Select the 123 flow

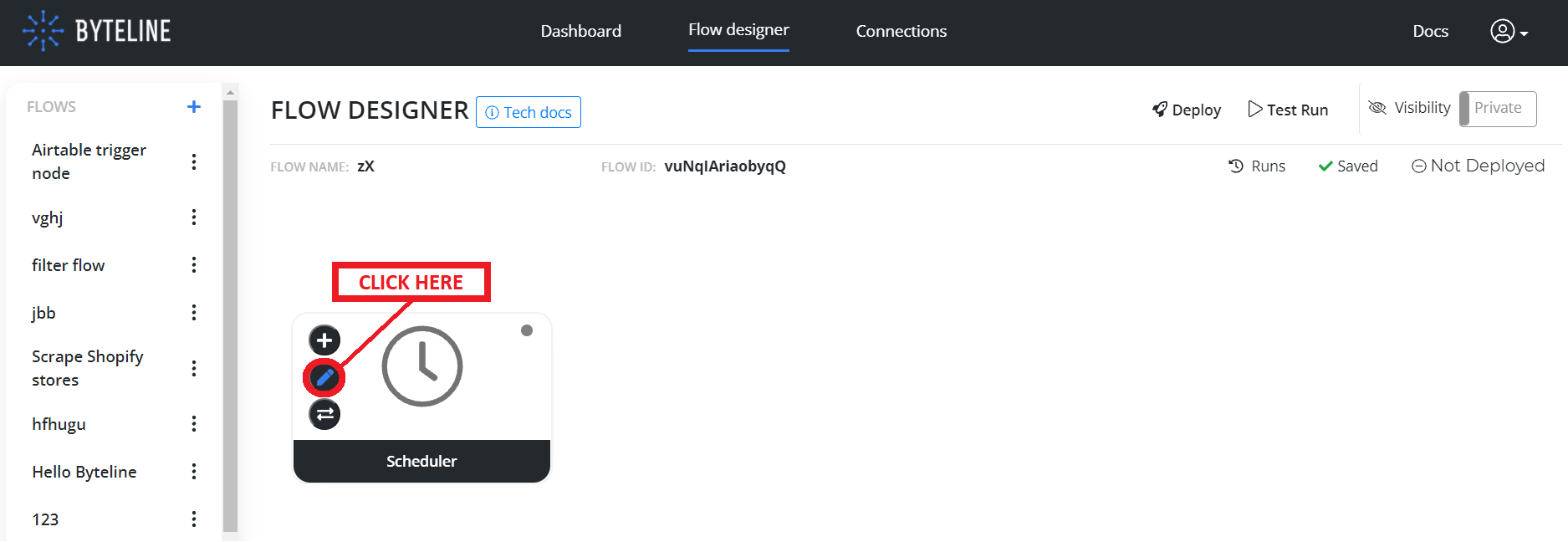click(x=45, y=519)
